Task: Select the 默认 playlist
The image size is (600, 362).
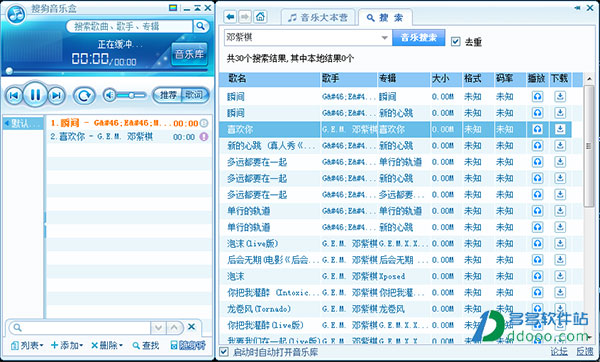Action: [23, 123]
